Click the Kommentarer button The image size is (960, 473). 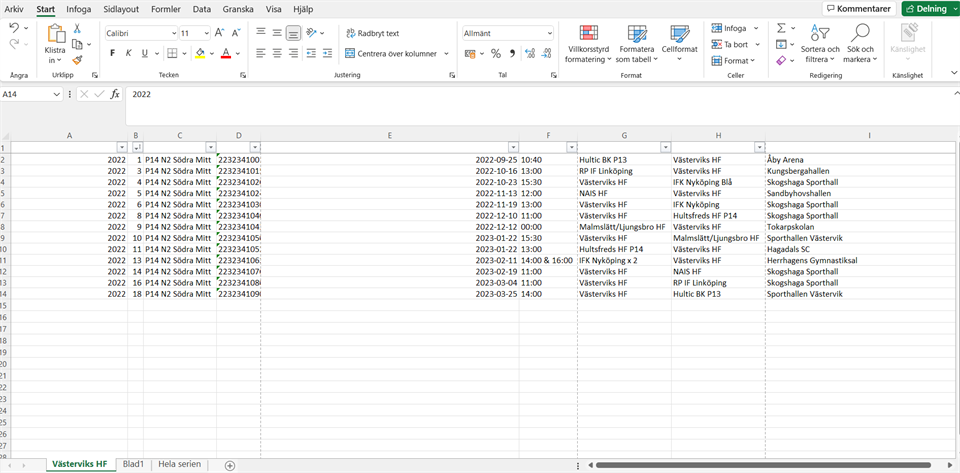(858, 9)
